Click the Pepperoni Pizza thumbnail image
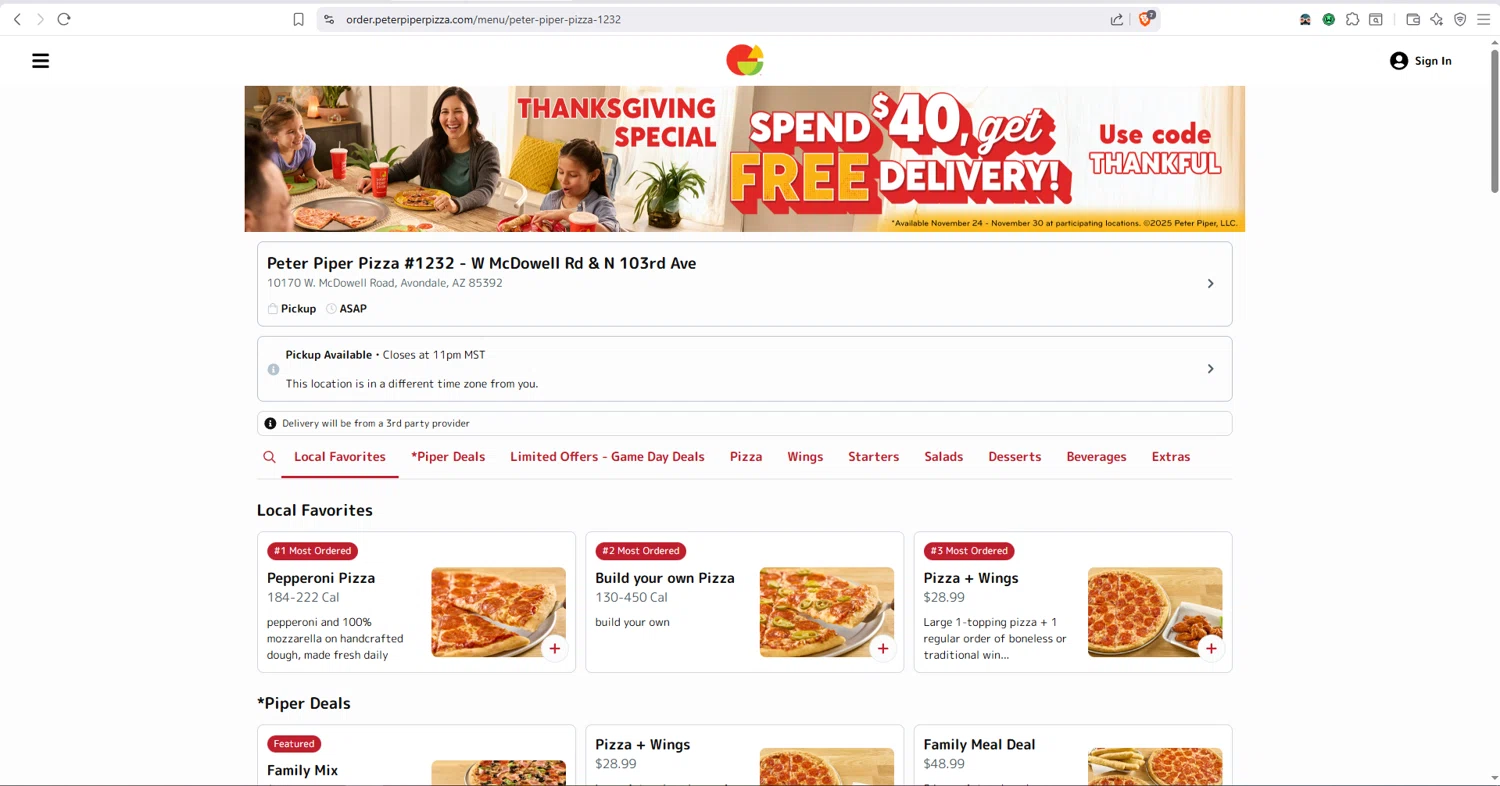Screen dimensions: 1500x786 tap(498, 612)
